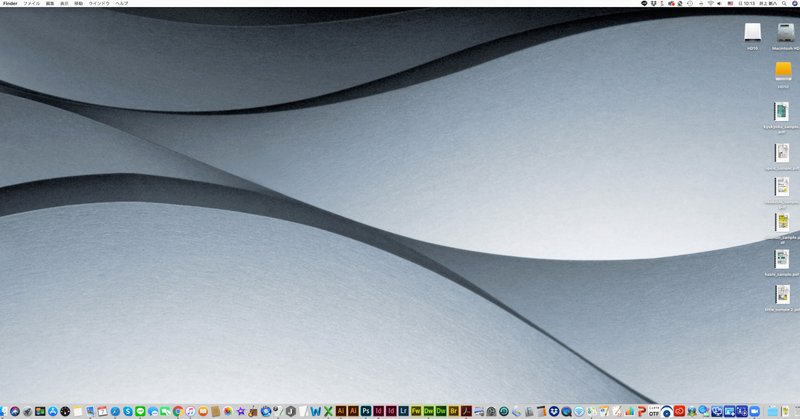Open Adobe Fireworks Fw icon
This screenshot has width=800, height=419.
[x=416, y=411]
